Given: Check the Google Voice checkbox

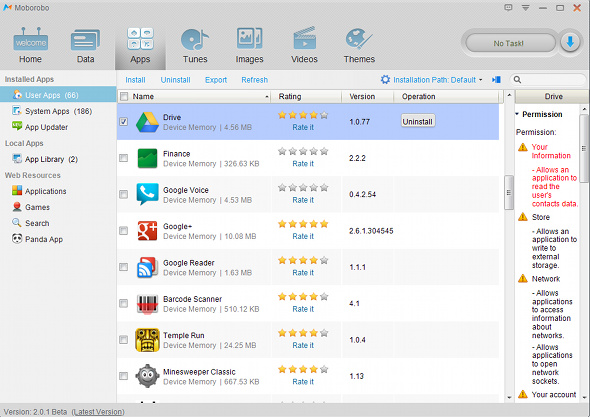Looking at the screenshot, I should [x=124, y=194].
